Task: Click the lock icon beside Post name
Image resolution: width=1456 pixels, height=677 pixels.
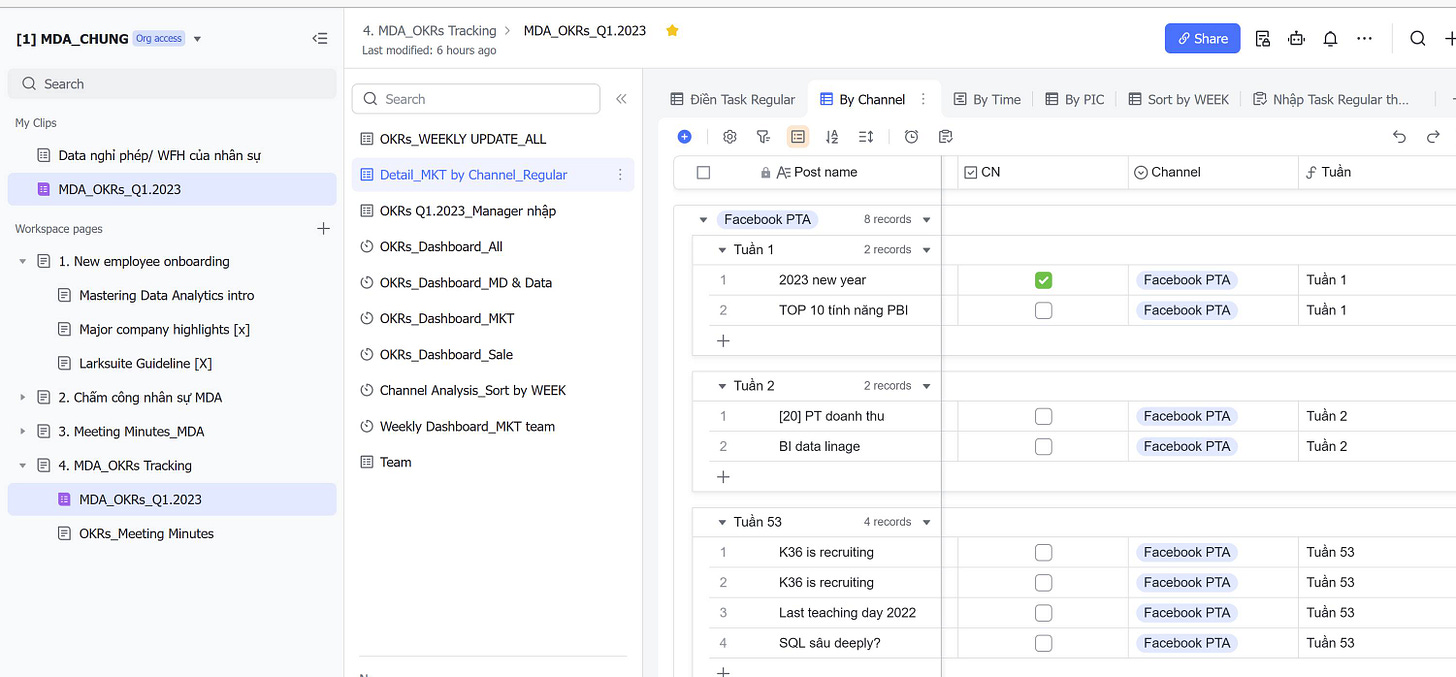Action: click(765, 172)
